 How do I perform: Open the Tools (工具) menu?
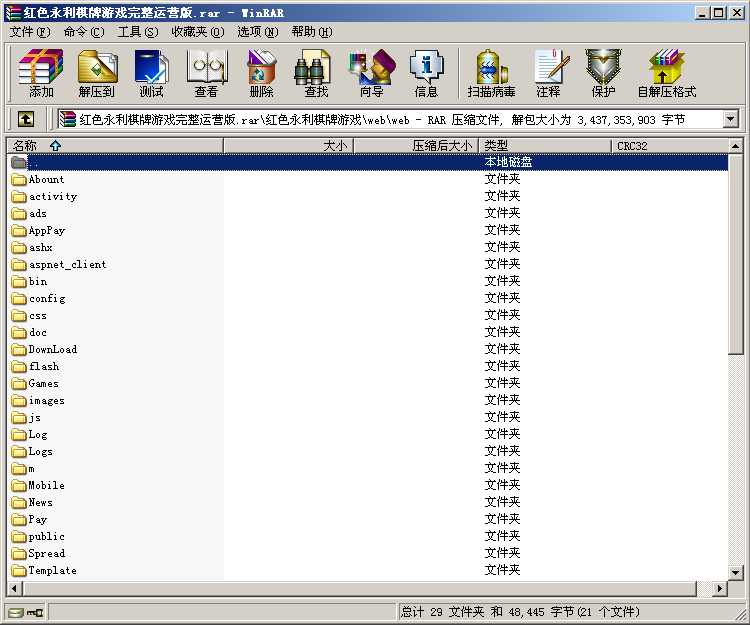tap(138, 32)
